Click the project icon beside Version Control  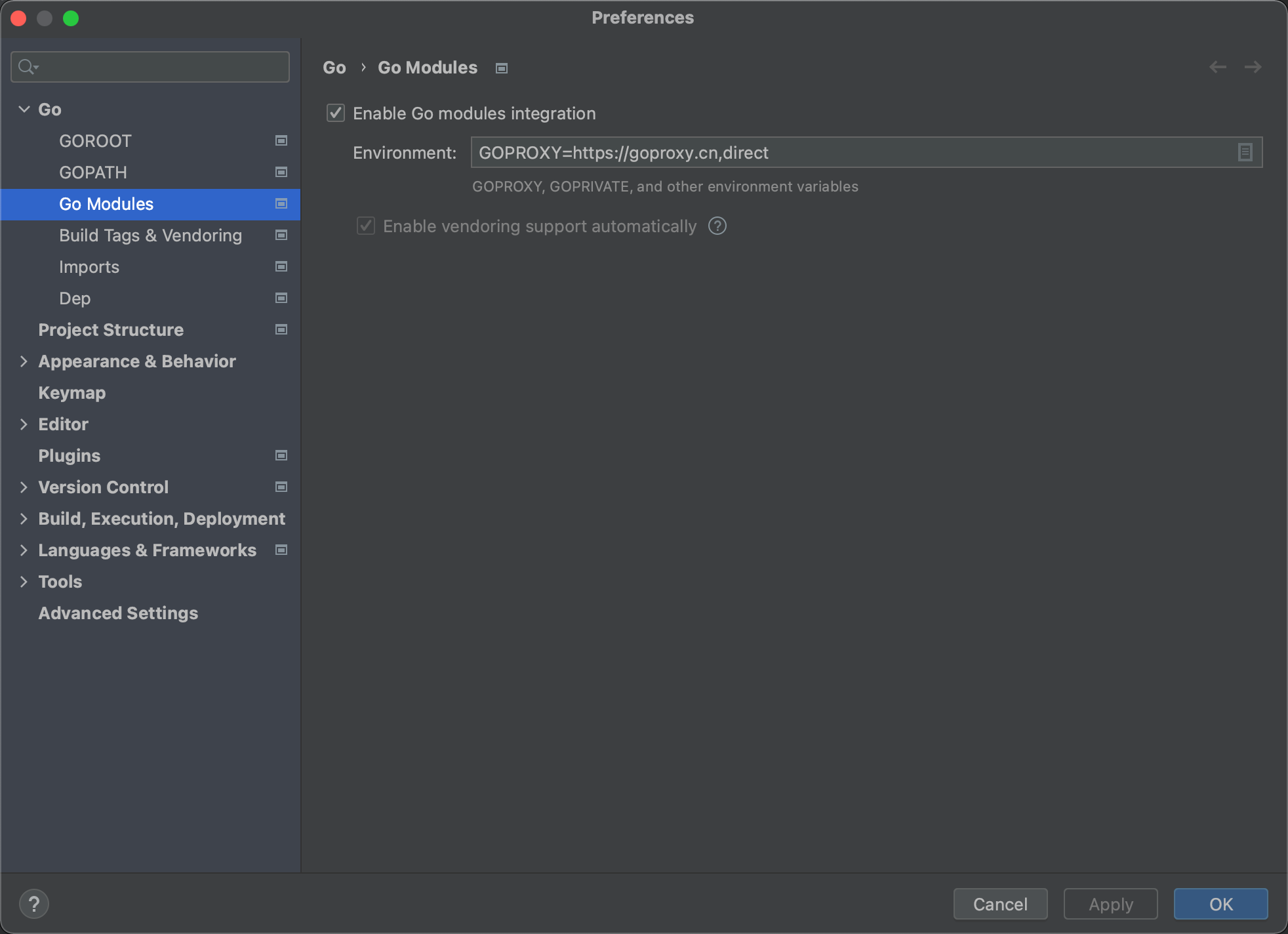[x=281, y=487]
